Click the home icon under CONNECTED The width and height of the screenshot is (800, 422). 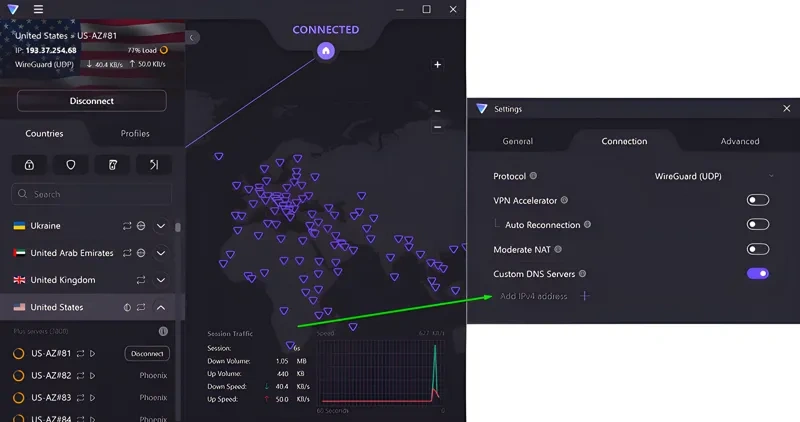click(326, 51)
